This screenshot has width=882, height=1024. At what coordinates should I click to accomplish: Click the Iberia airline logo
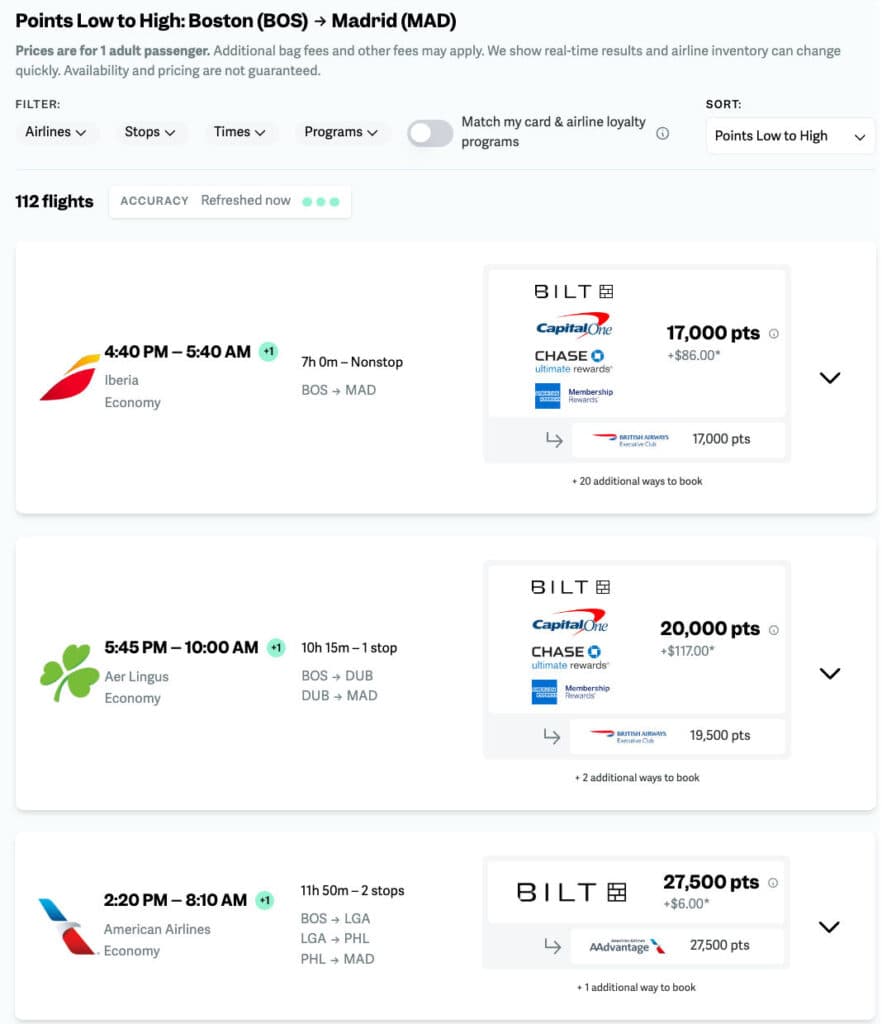(69, 377)
